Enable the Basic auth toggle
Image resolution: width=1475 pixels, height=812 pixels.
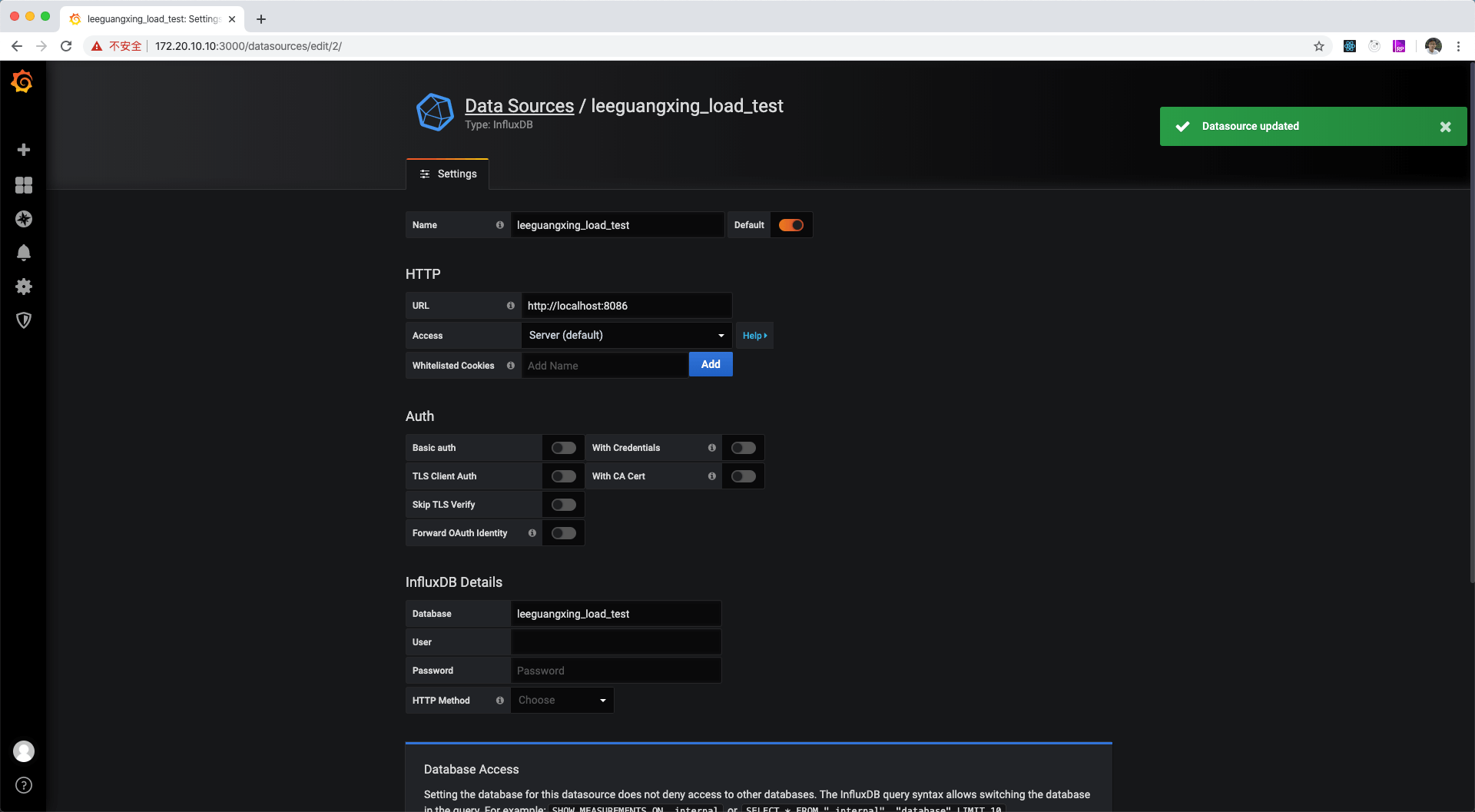[x=563, y=448]
